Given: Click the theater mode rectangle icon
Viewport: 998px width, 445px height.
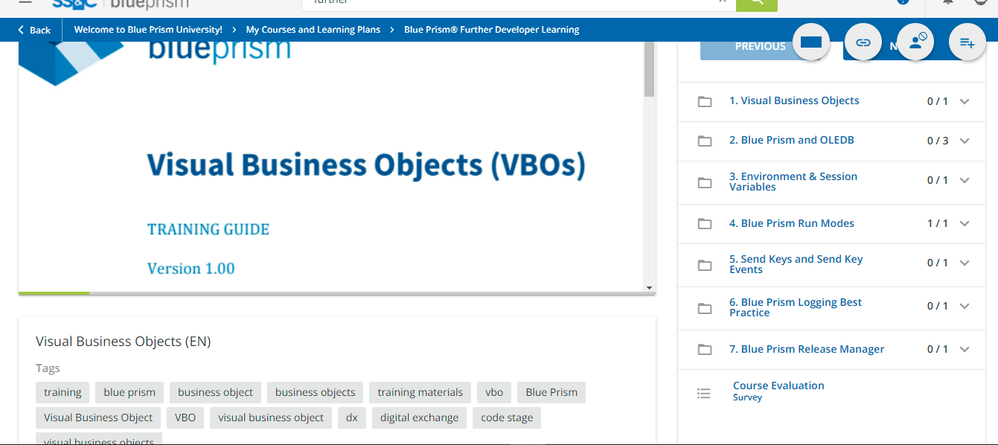Looking at the screenshot, I should click(x=811, y=43).
